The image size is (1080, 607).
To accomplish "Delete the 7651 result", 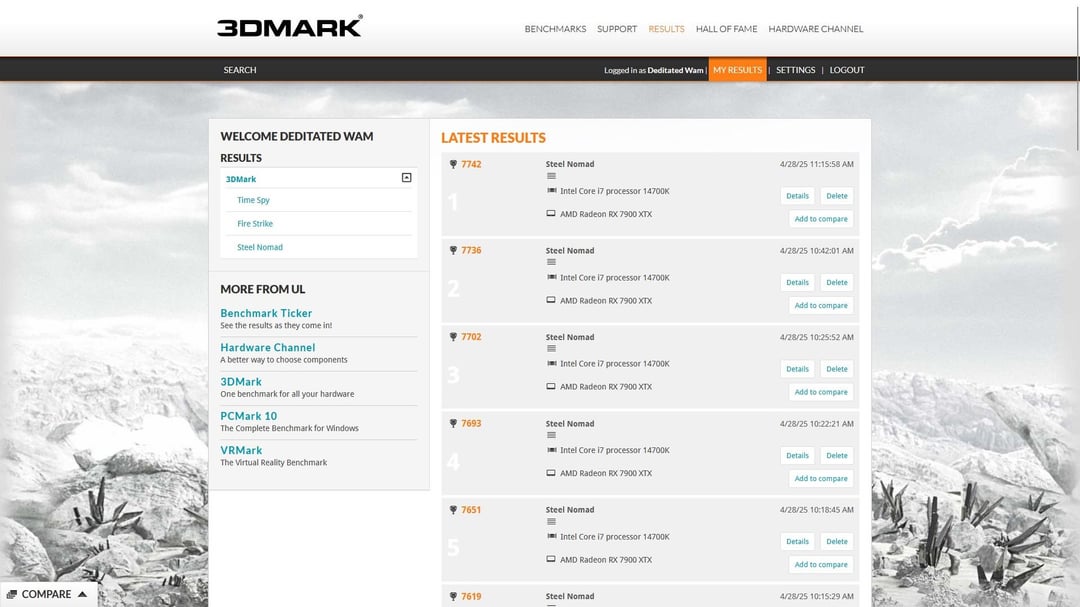I will [837, 542].
